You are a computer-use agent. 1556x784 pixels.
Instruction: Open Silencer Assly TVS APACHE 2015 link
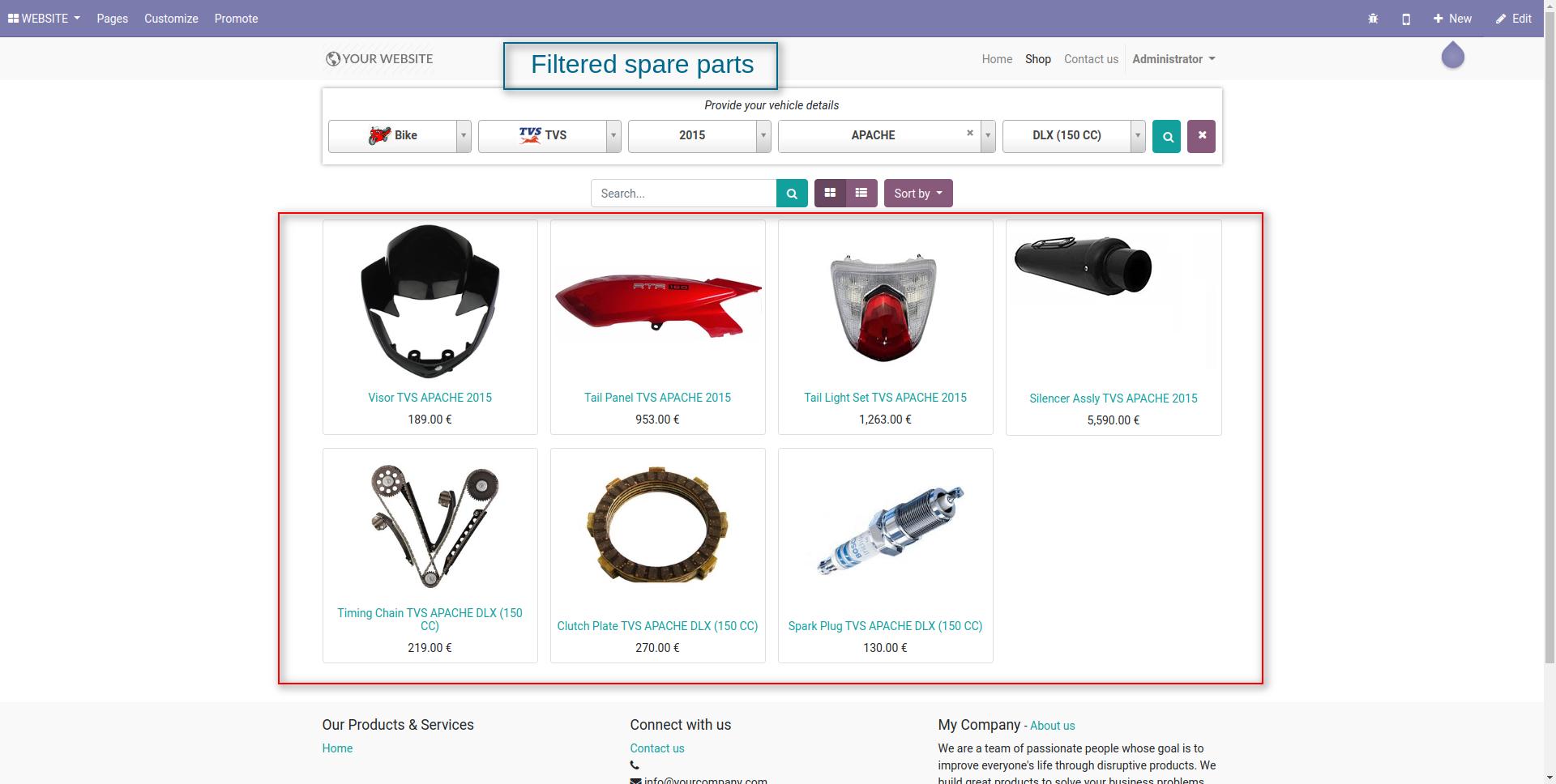(1113, 398)
